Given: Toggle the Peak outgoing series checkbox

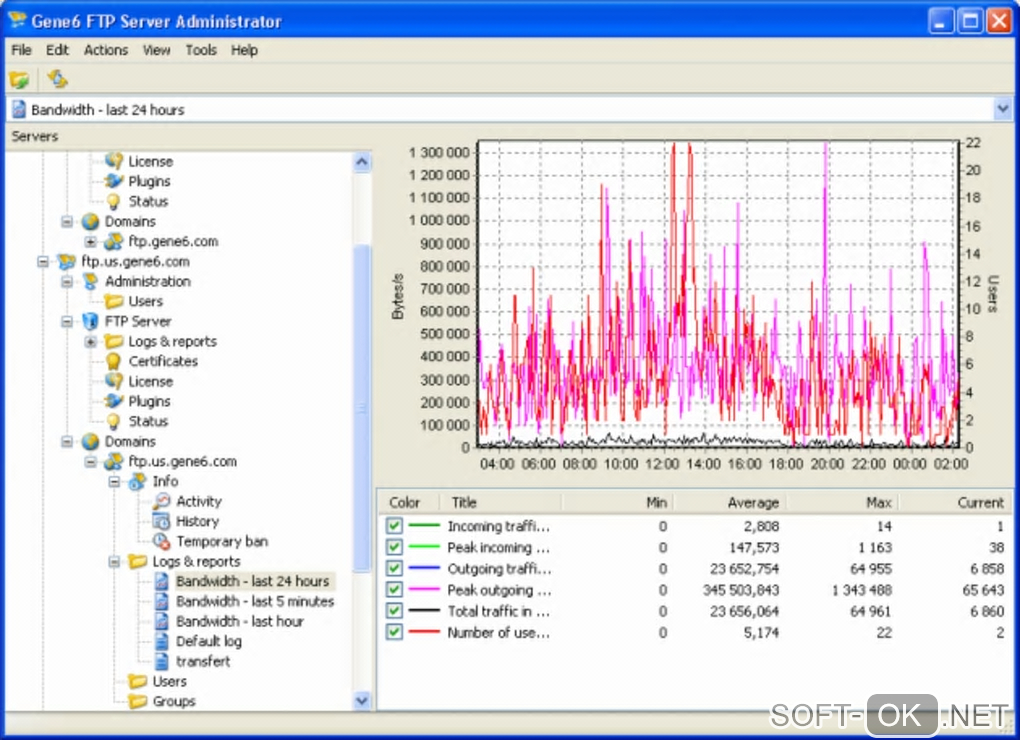Looking at the screenshot, I should 394,590.
